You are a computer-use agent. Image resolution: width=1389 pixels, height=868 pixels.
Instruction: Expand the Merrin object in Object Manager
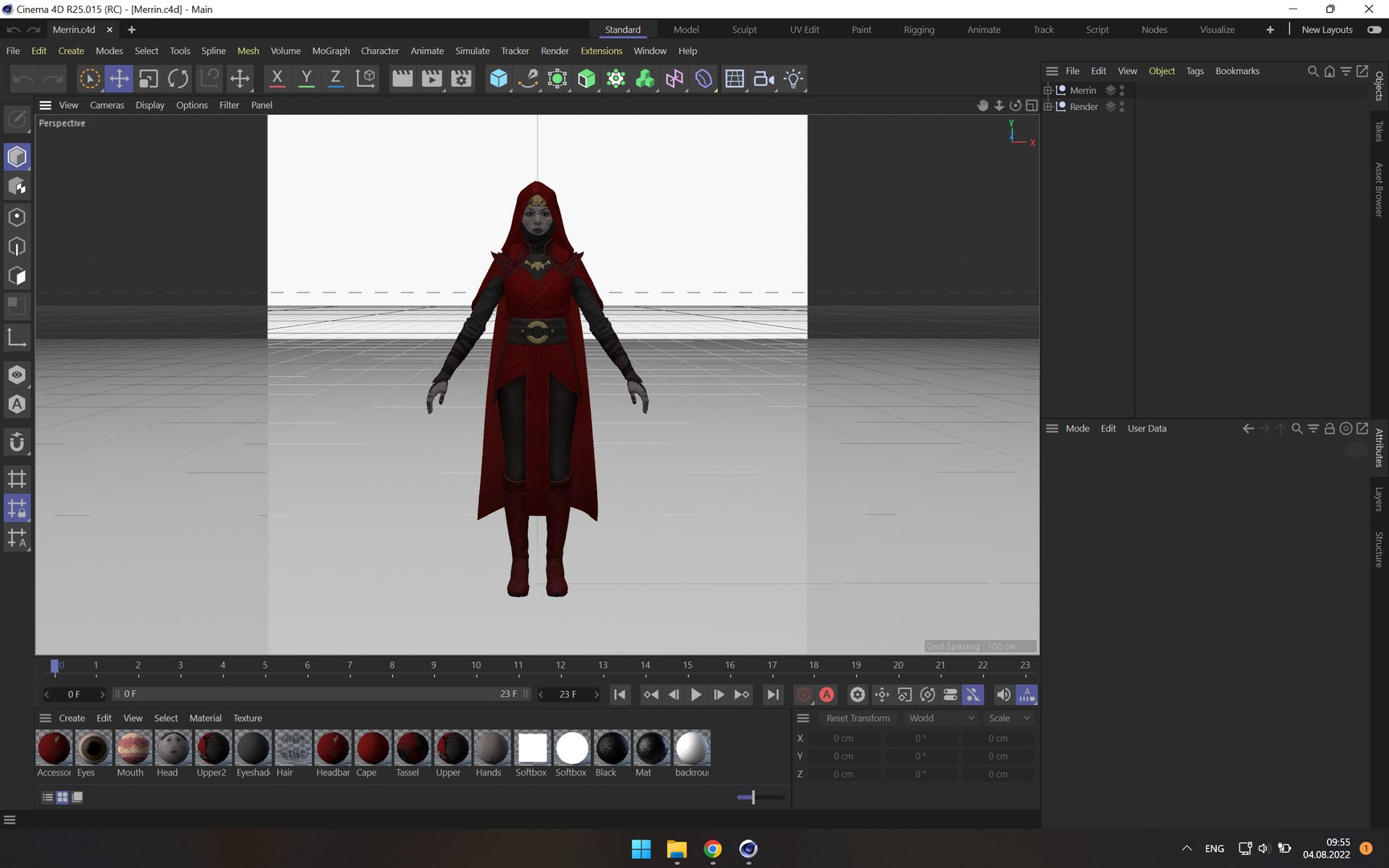(x=1048, y=90)
